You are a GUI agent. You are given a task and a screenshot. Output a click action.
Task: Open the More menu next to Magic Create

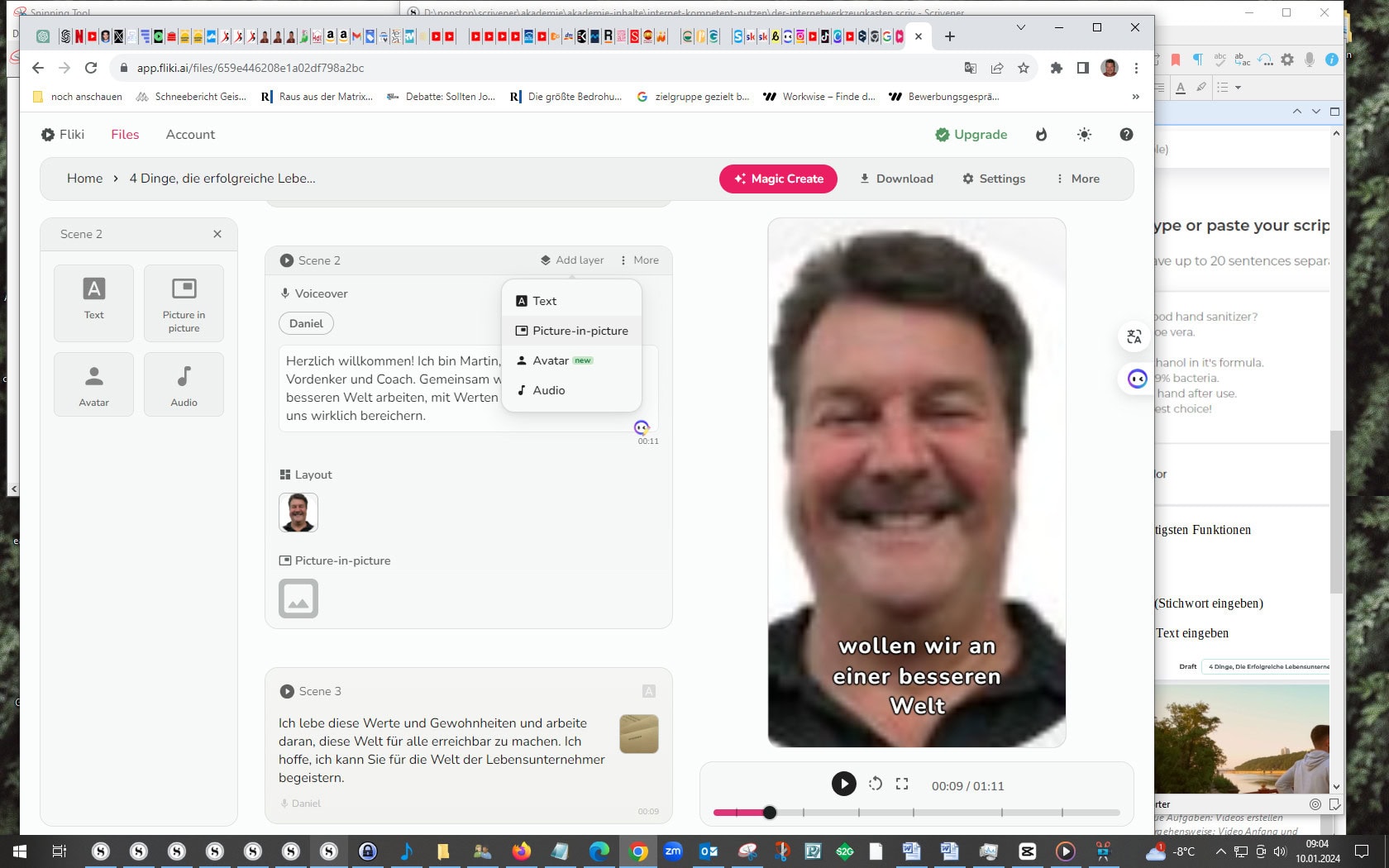pyautogui.click(x=1077, y=179)
